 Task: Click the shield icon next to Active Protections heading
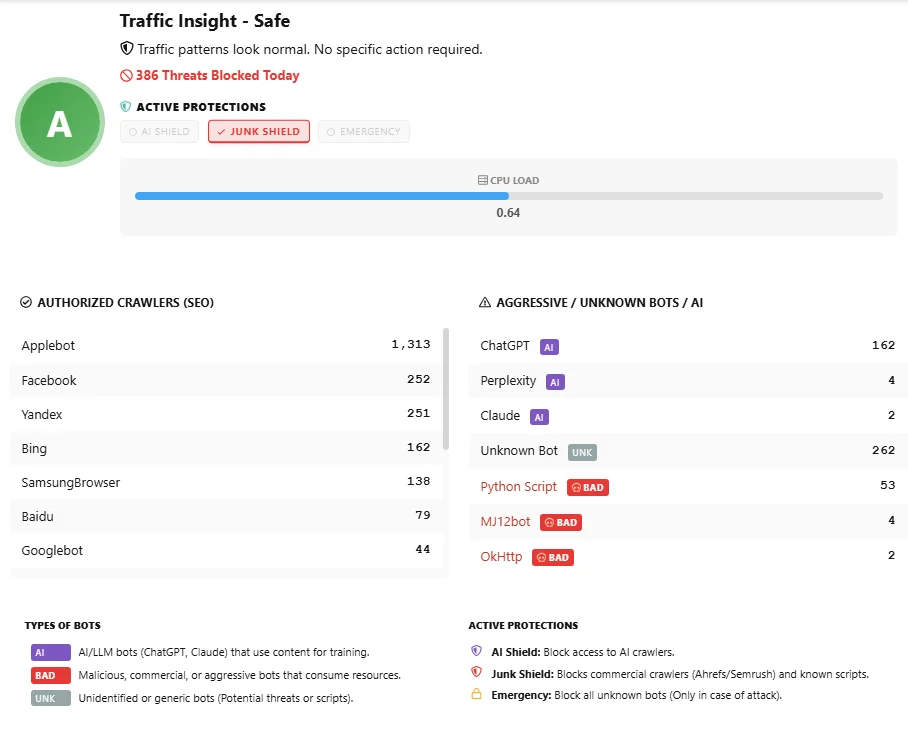click(x=126, y=106)
